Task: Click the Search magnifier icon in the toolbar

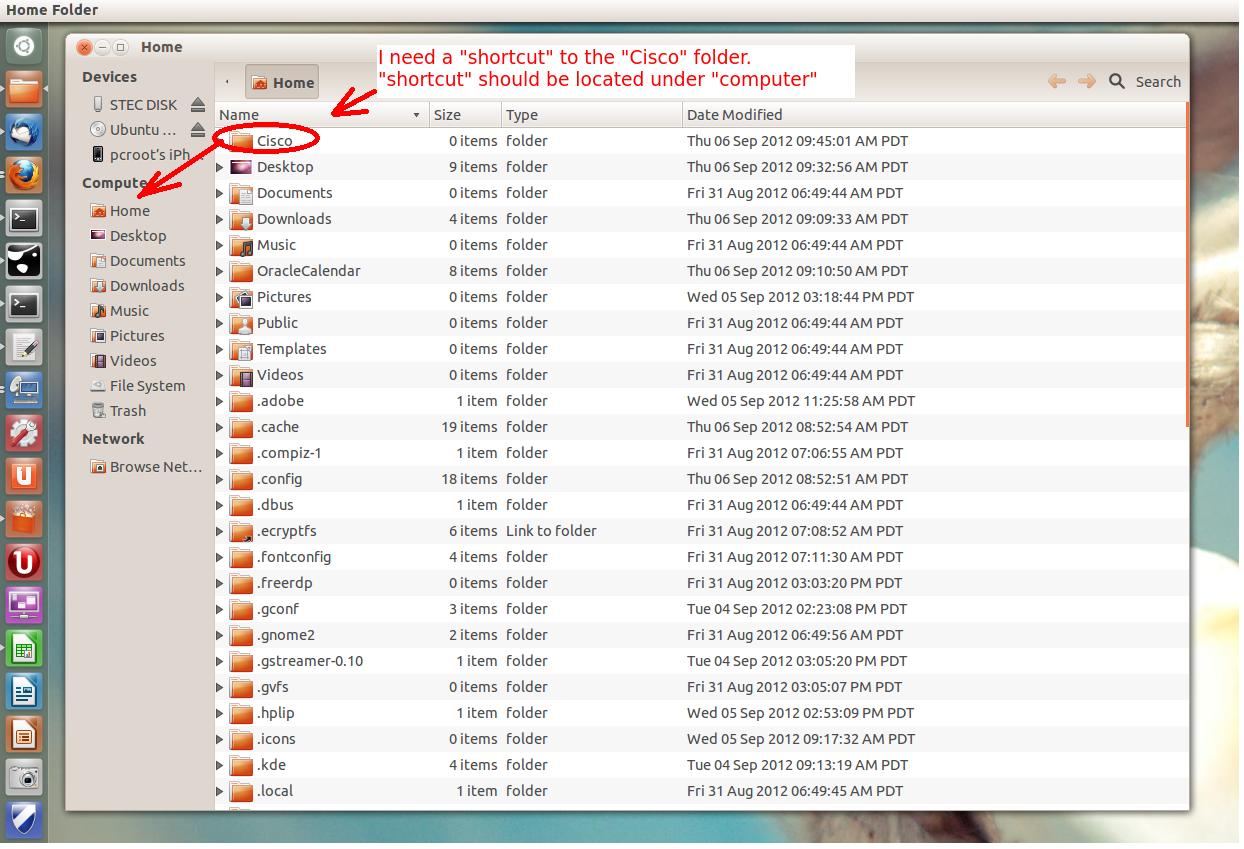Action: click(1117, 81)
